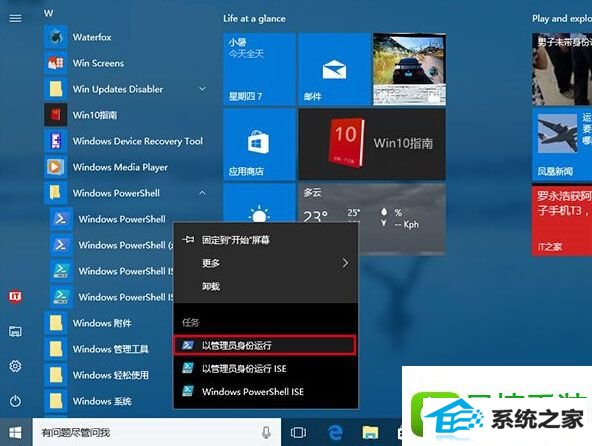Open the 凤凰新闻 news tile
The image size is (592, 446).
click(x=562, y=144)
